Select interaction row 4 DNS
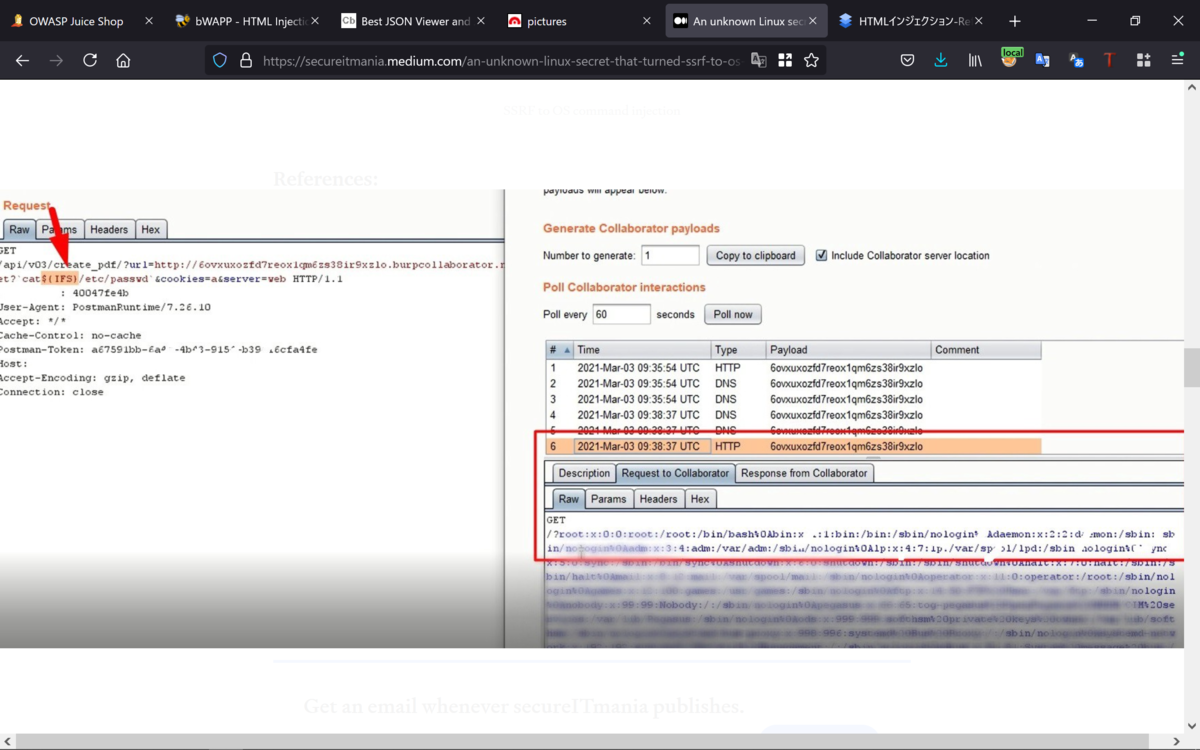This screenshot has height=750, width=1200. (793, 414)
